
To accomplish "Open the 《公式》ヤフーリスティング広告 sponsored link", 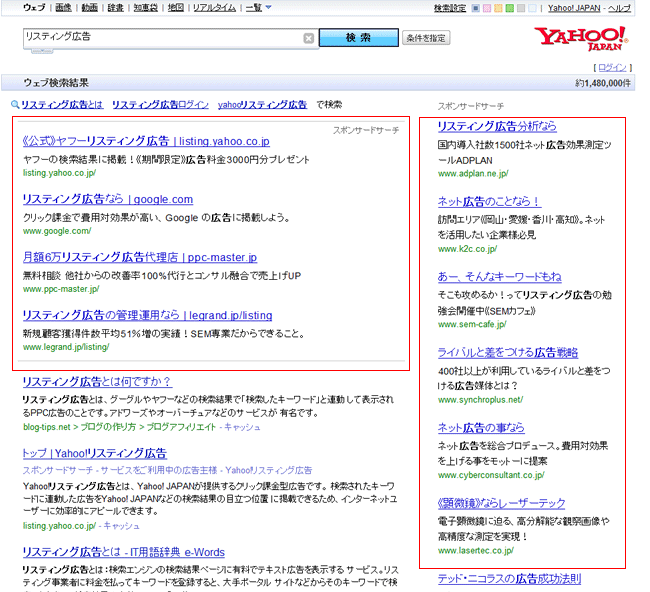I will pos(146,141).
